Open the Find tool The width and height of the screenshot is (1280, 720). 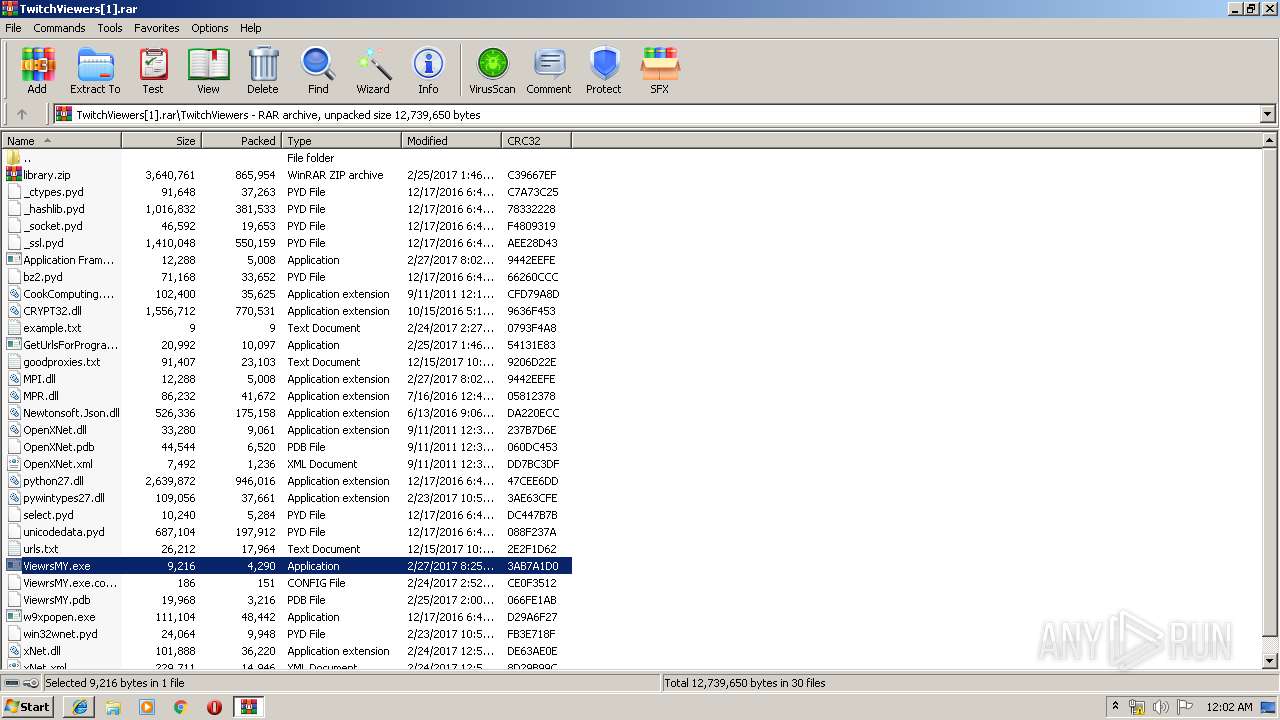pyautogui.click(x=318, y=71)
